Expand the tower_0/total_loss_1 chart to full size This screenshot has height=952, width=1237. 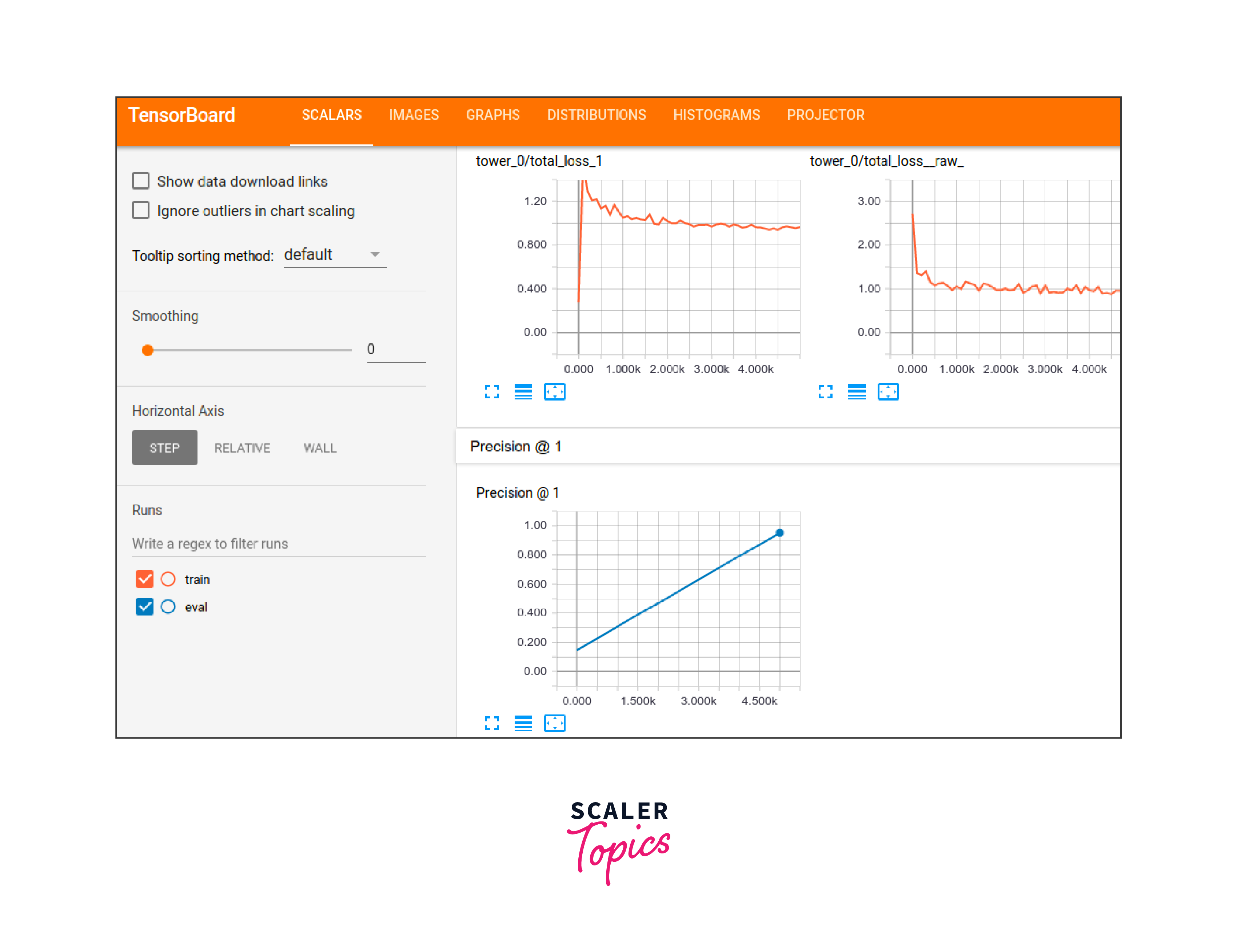coord(492,391)
